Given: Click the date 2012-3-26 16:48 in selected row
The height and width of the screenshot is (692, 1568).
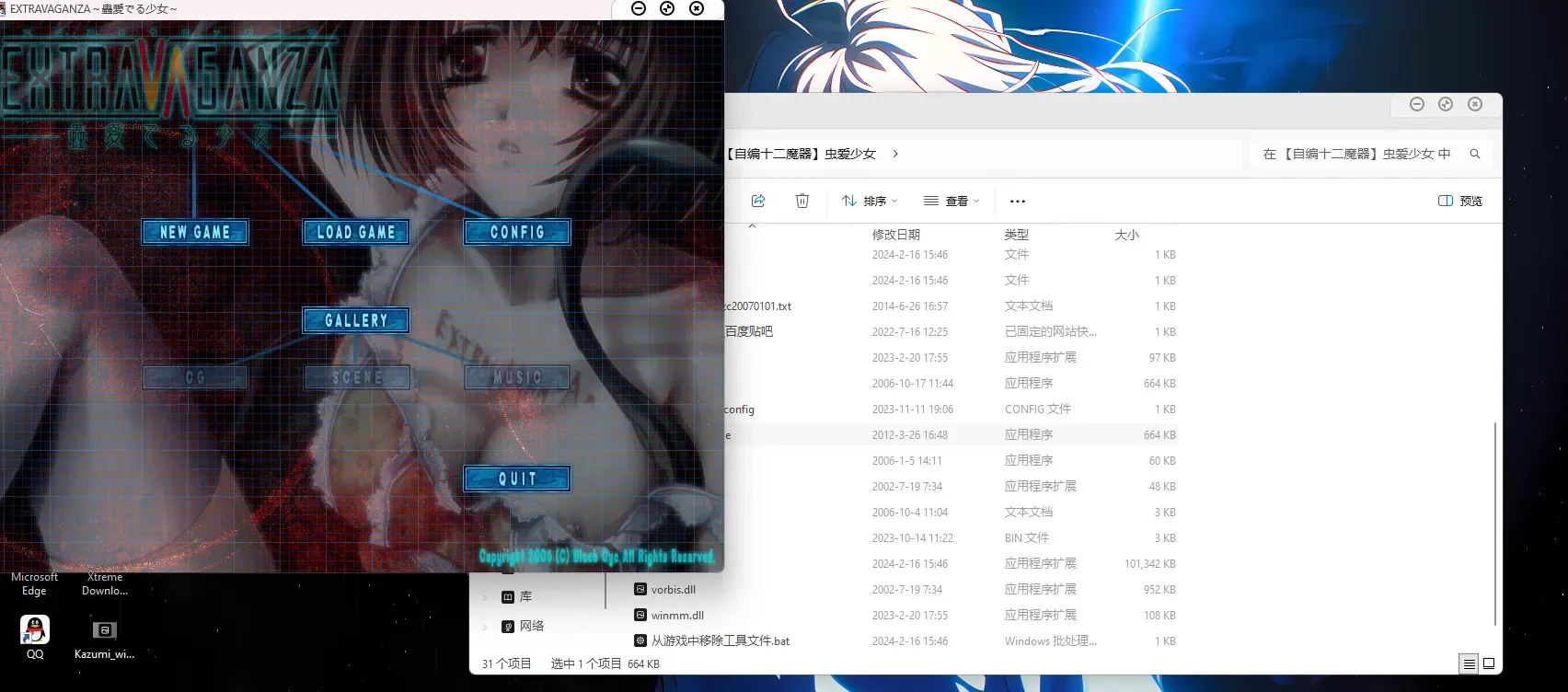Looking at the screenshot, I should pyautogui.click(x=910, y=435).
